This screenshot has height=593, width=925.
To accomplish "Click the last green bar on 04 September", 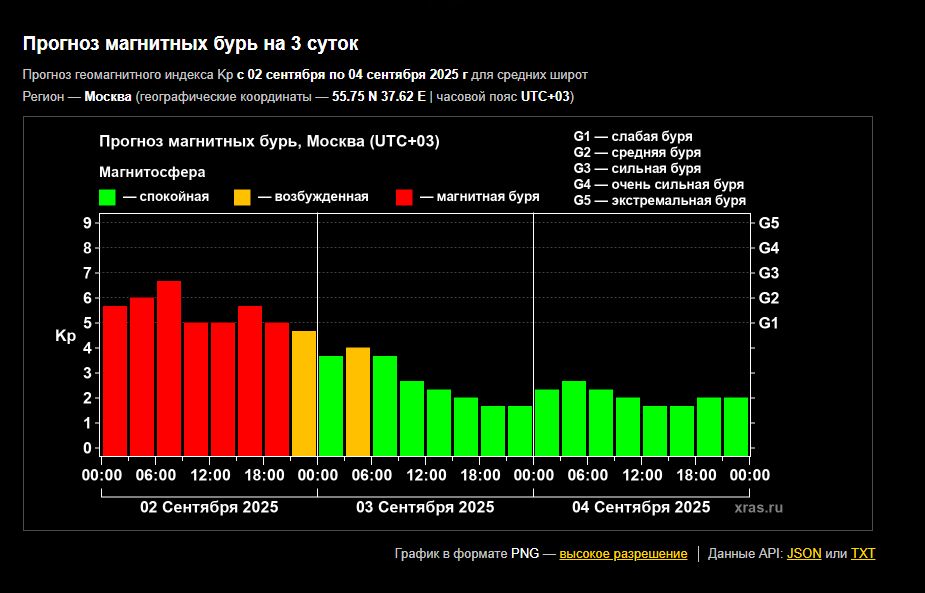I will tap(736, 426).
